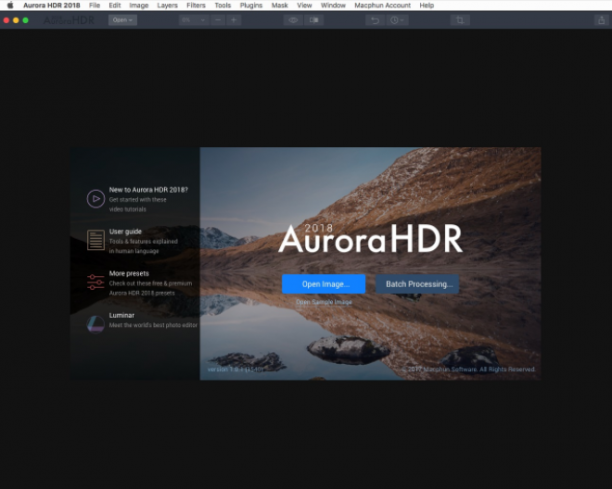Image resolution: width=612 pixels, height=489 pixels.
Task: Open the zoom percentage dropdown
Action: [194, 20]
